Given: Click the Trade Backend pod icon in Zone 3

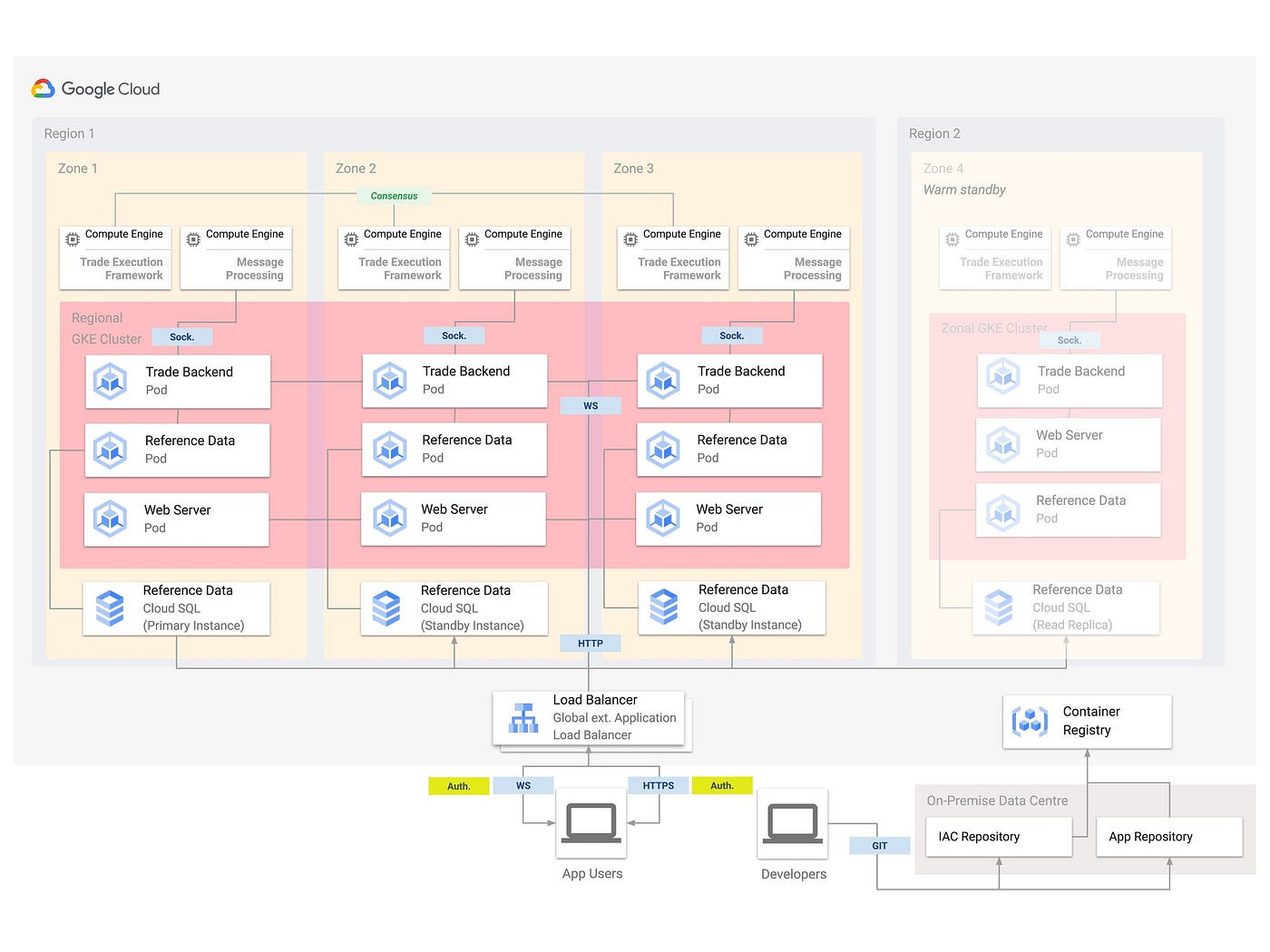Looking at the screenshot, I should click(663, 380).
